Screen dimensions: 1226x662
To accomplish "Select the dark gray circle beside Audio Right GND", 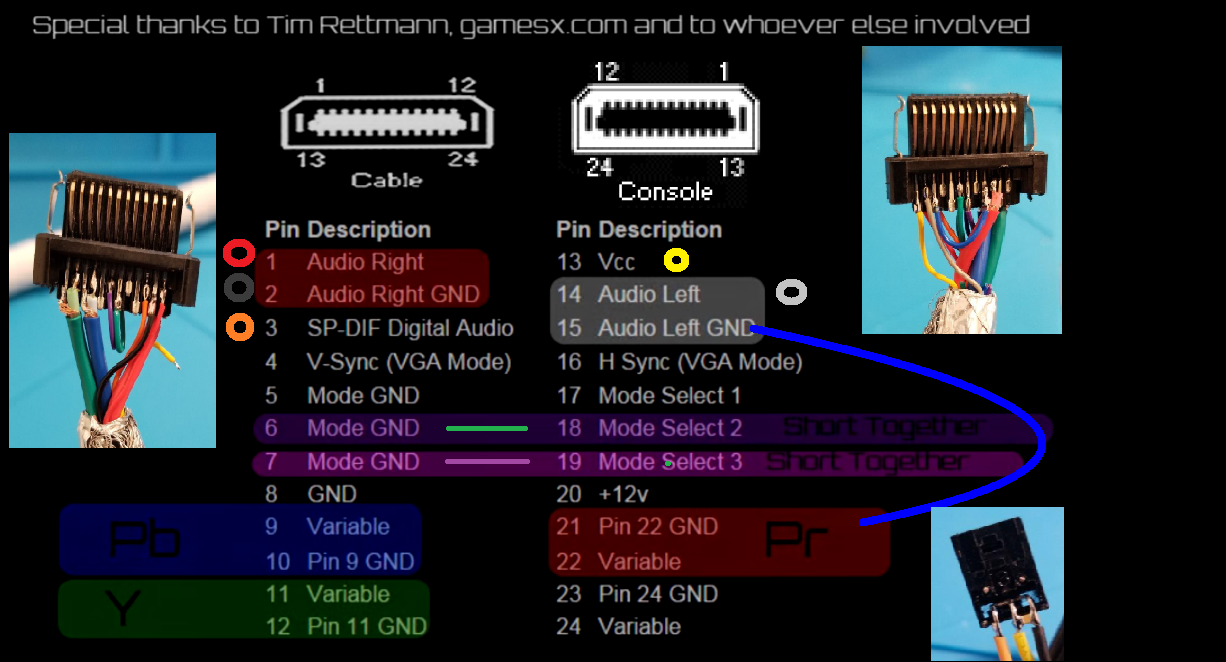I will tap(239, 288).
